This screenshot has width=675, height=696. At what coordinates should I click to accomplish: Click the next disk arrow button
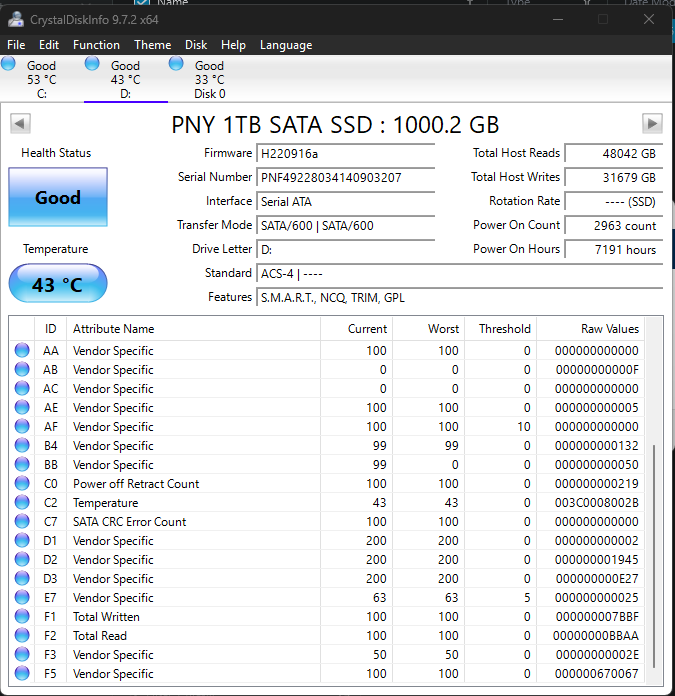coord(652,123)
